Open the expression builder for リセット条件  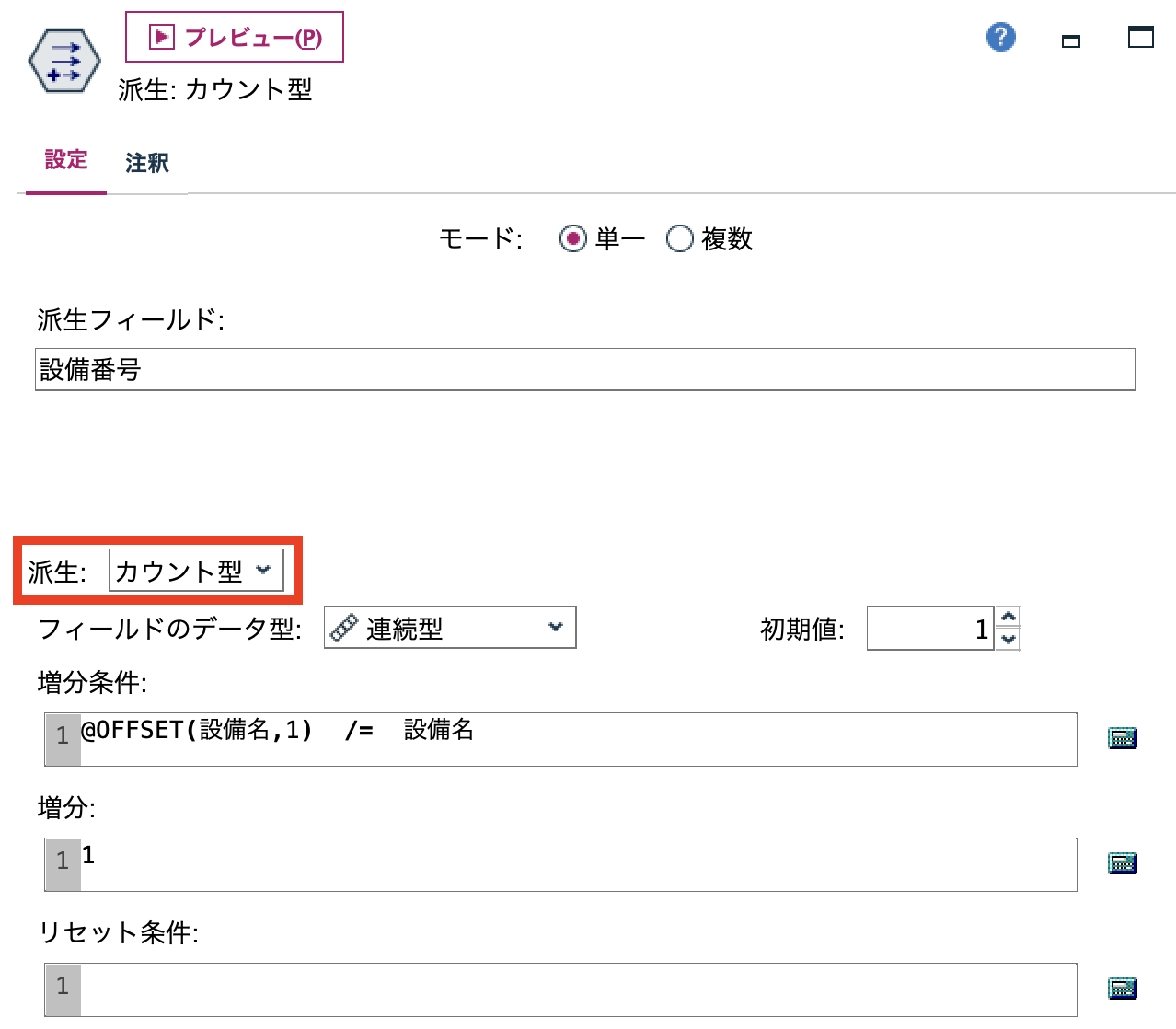pos(1122,988)
